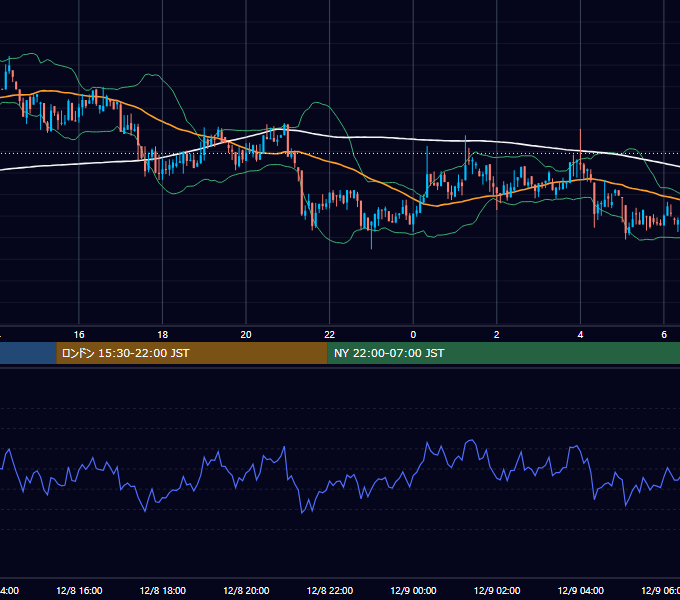The height and width of the screenshot is (600, 680).
Task: Click the 12/8 16:00 date label
Action: click(x=79, y=590)
